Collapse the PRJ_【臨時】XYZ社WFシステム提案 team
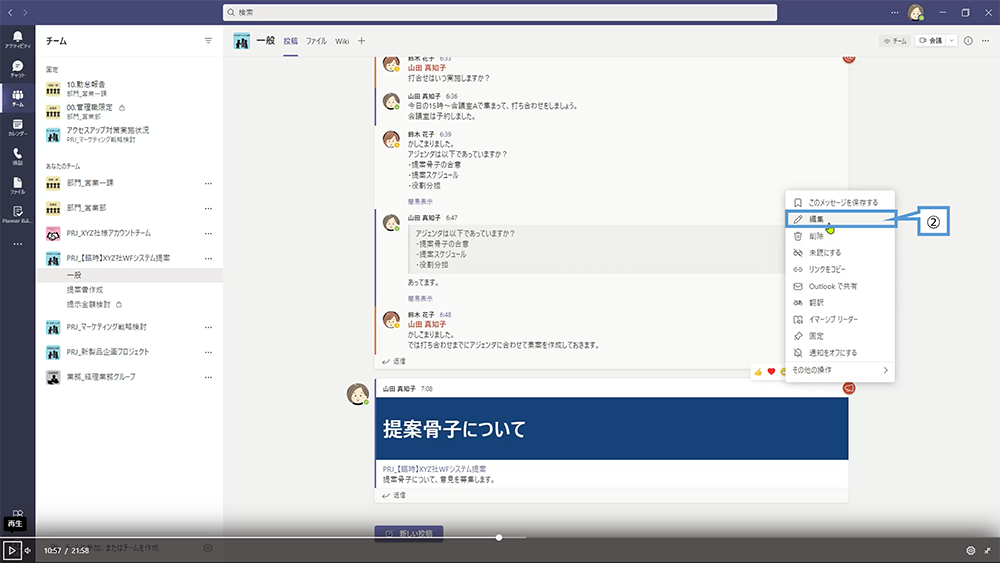 pos(118,258)
